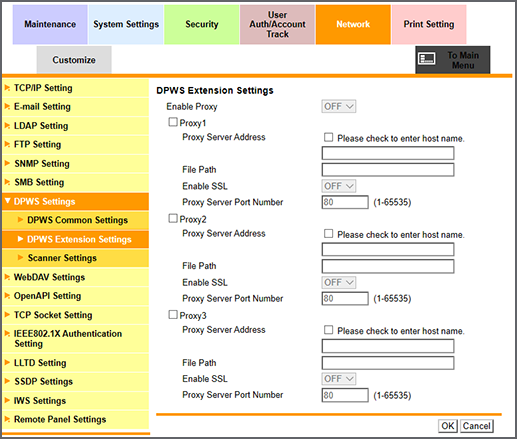Click Proxy3 Proxy Server Address field
This screenshot has width=517, height=439.
tap(388, 346)
